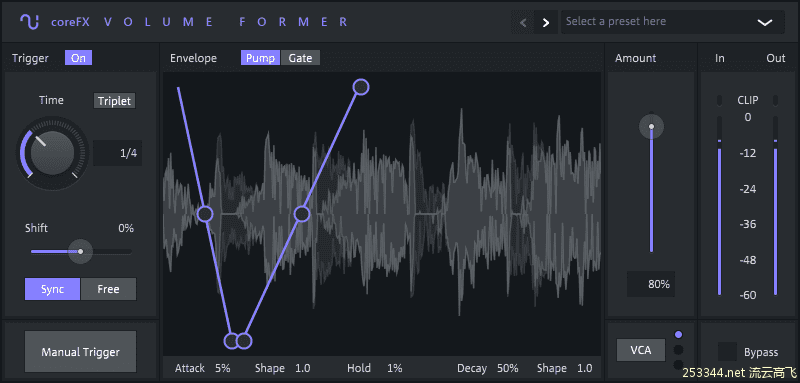
Task: Click the Shift slider handle
Action: (80, 251)
